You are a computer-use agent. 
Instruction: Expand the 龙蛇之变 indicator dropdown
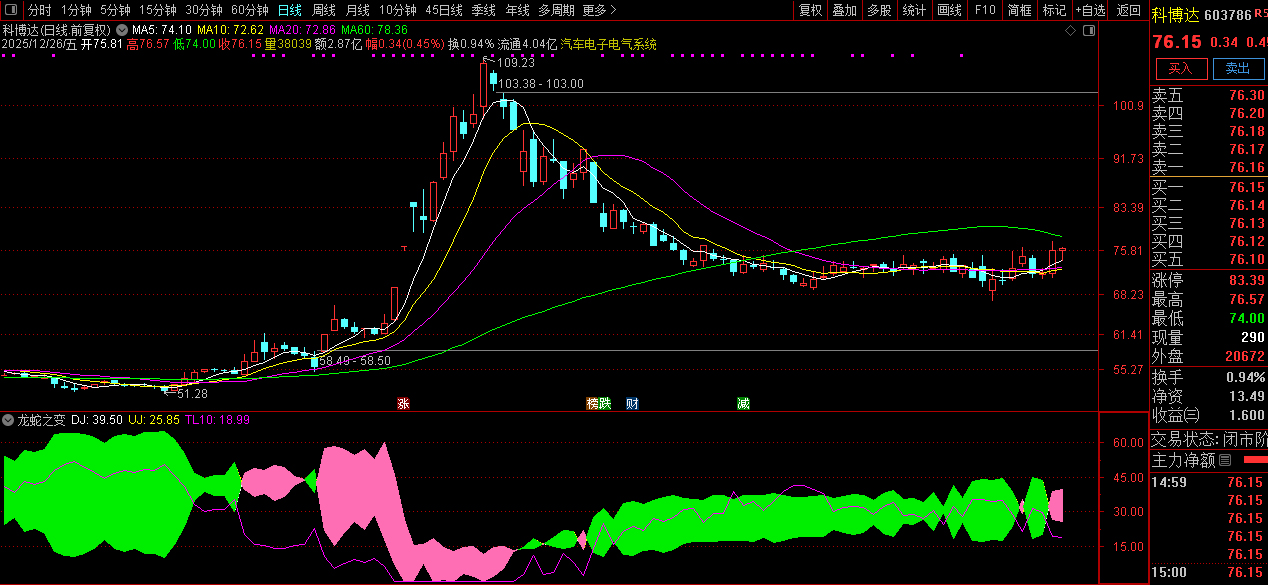point(9,420)
